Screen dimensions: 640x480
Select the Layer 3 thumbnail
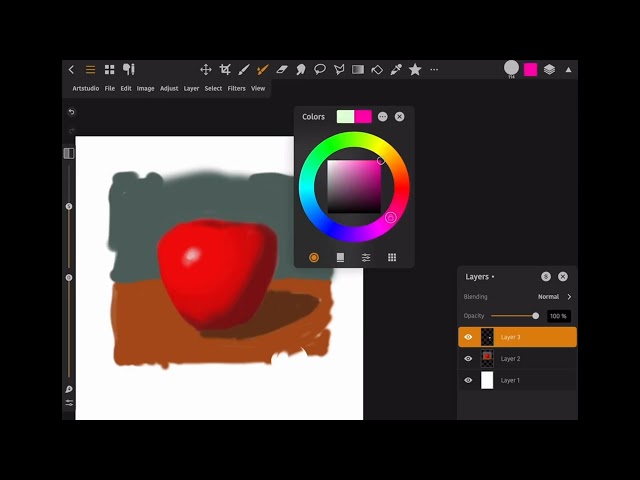tap(487, 337)
